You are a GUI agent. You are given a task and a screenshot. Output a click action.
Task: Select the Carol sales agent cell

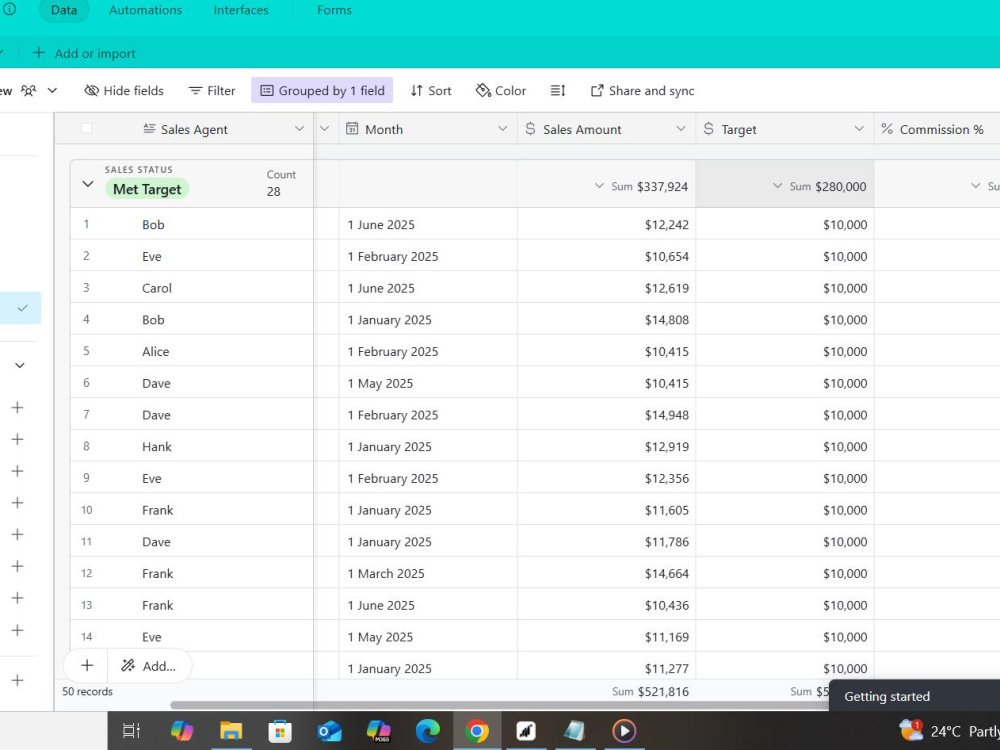[191, 288]
